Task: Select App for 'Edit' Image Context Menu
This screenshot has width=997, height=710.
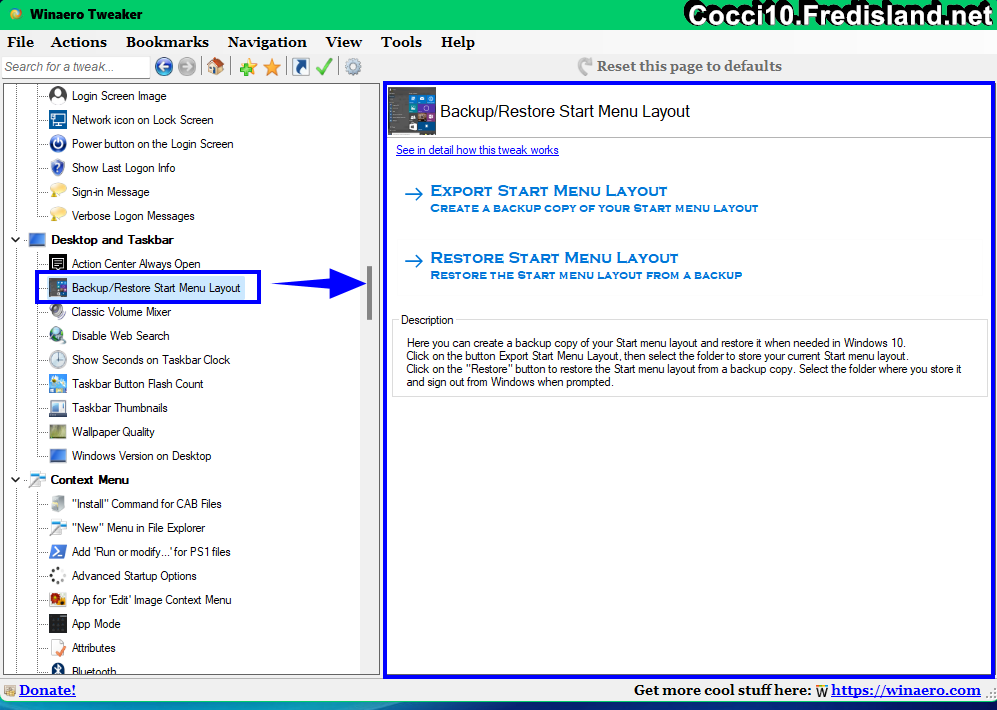Action: [151, 600]
